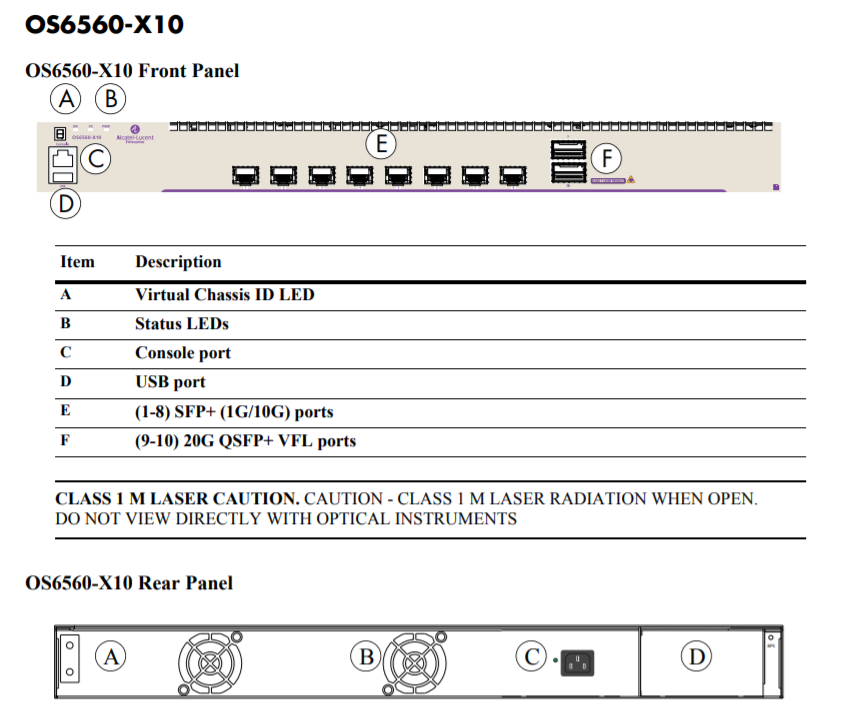Click callout circle A on the front panel
Screen dimensions: 859x714
click(x=66, y=99)
